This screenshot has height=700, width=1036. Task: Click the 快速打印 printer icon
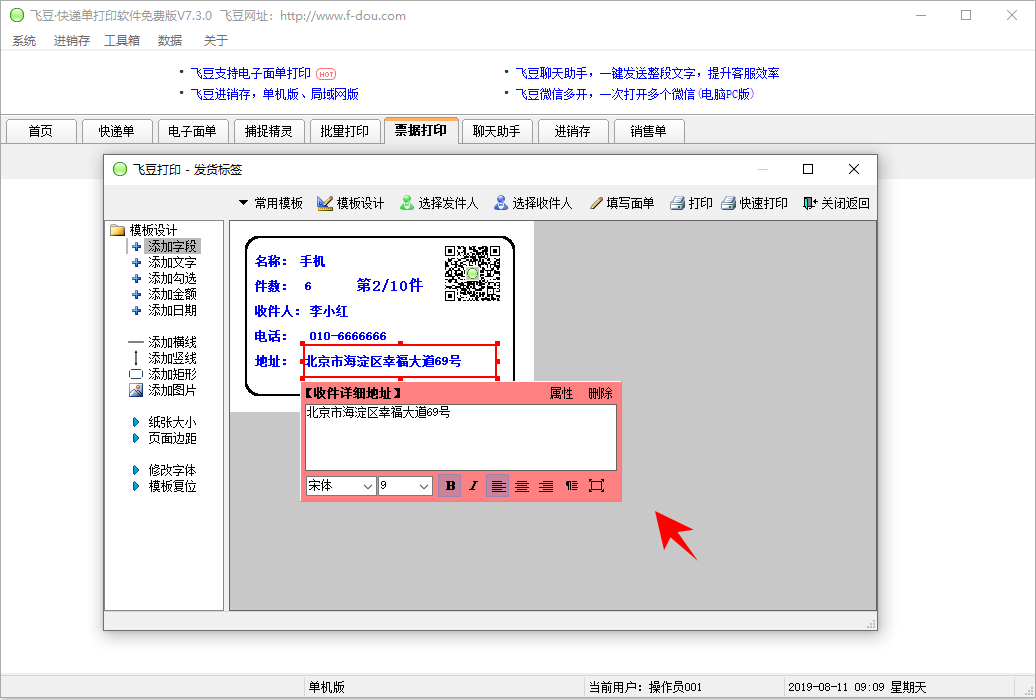pyautogui.click(x=728, y=203)
